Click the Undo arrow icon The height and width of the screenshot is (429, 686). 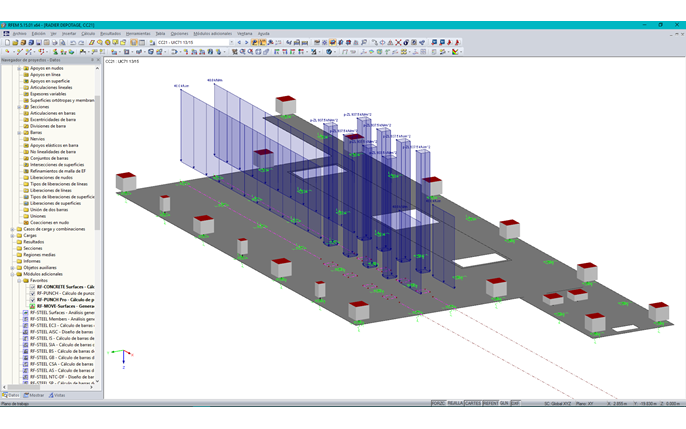point(73,42)
